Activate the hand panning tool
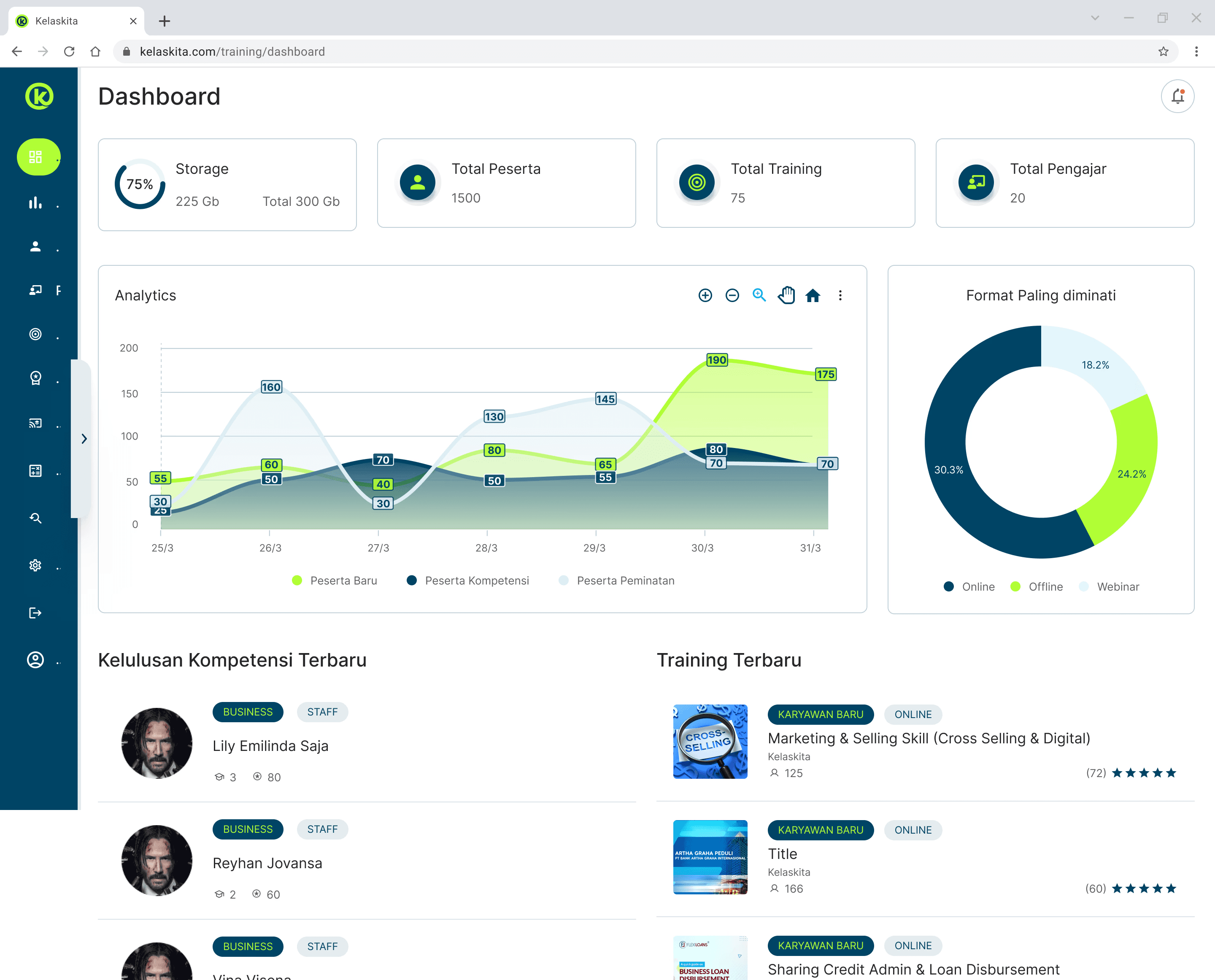1215x980 pixels. [786, 295]
